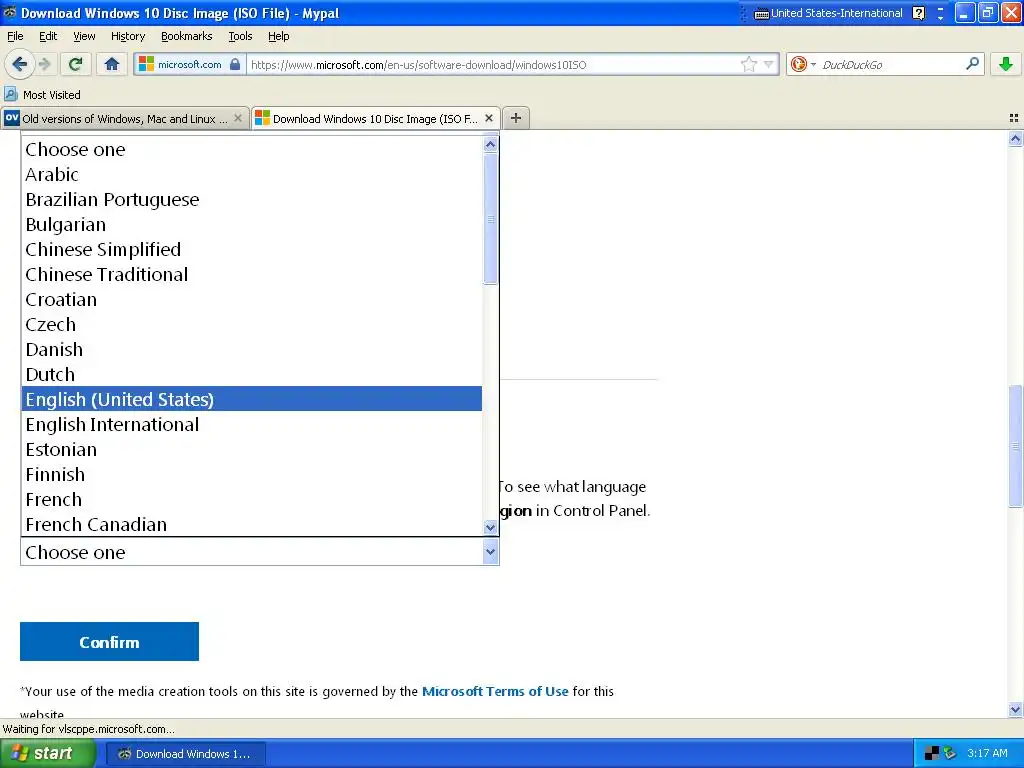Go back with the Back arrow button
1024x768 pixels.
pyautogui.click(x=19, y=64)
